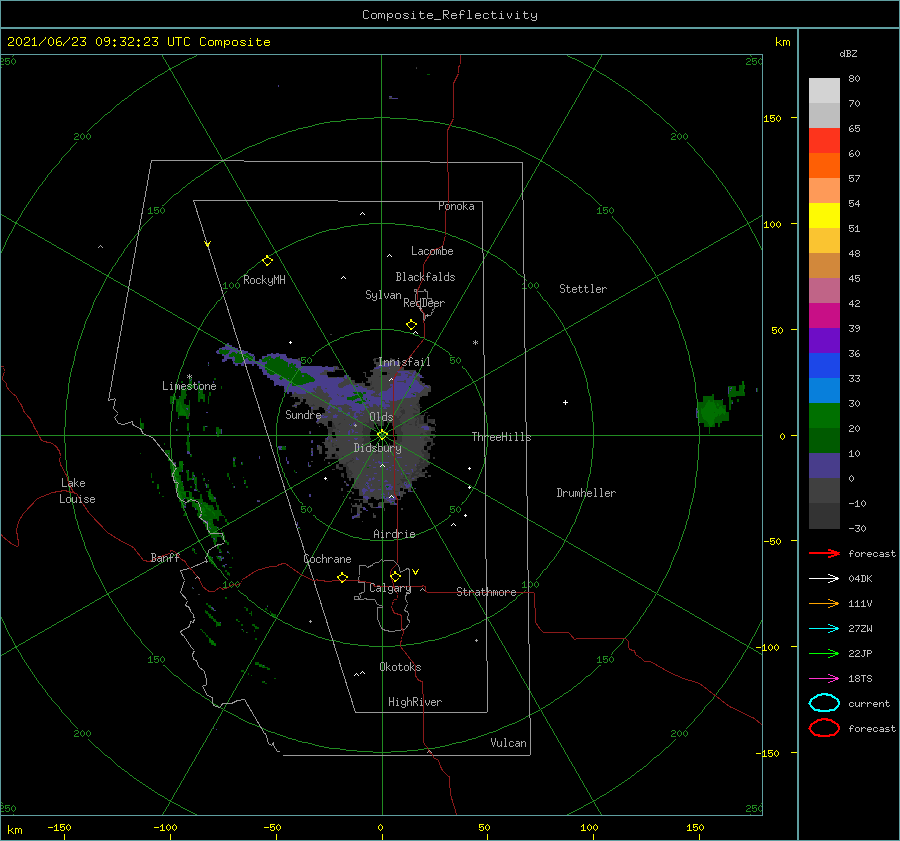
Task: Click the Sylvan label
Action: (x=383, y=295)
